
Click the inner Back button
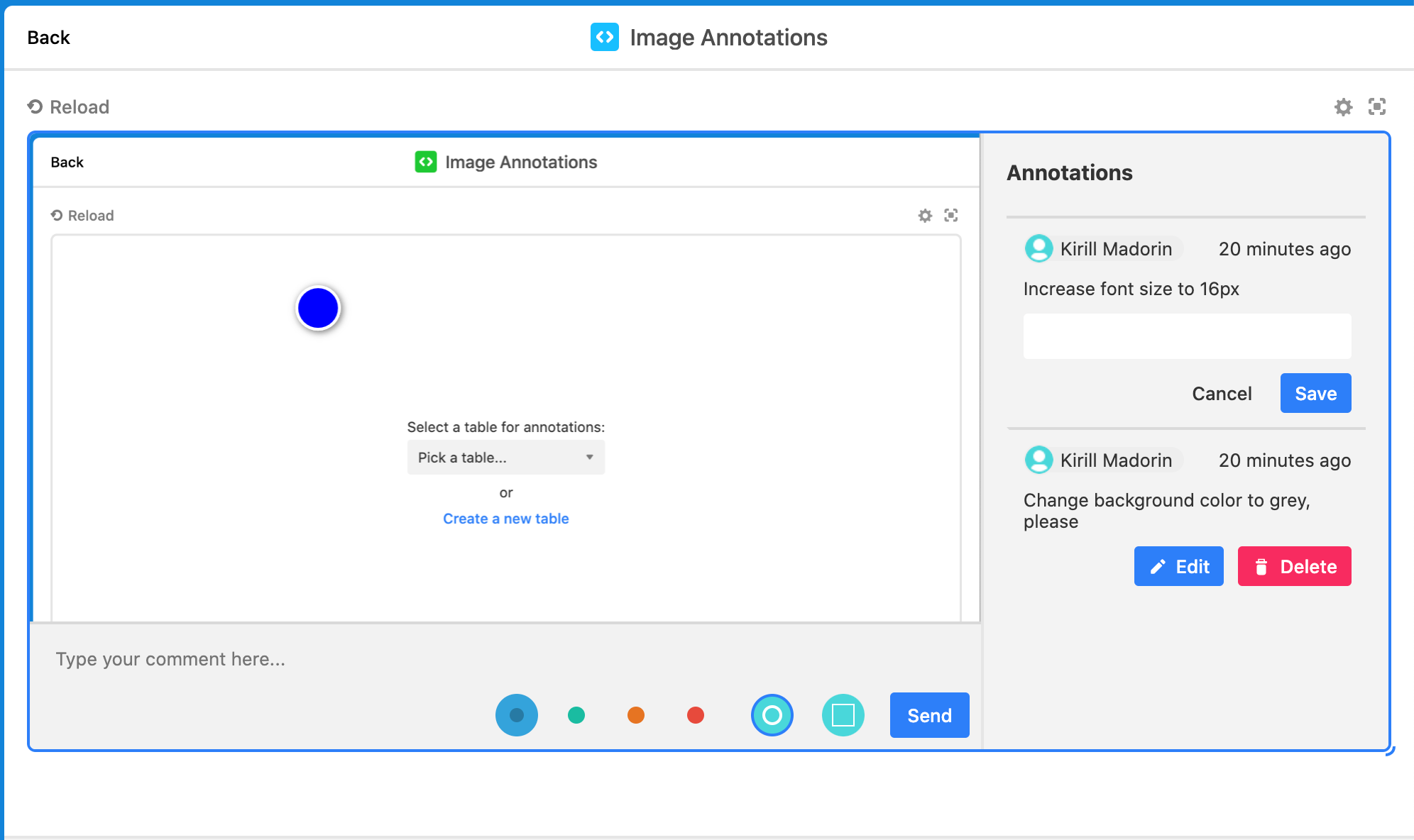(67, 162)
